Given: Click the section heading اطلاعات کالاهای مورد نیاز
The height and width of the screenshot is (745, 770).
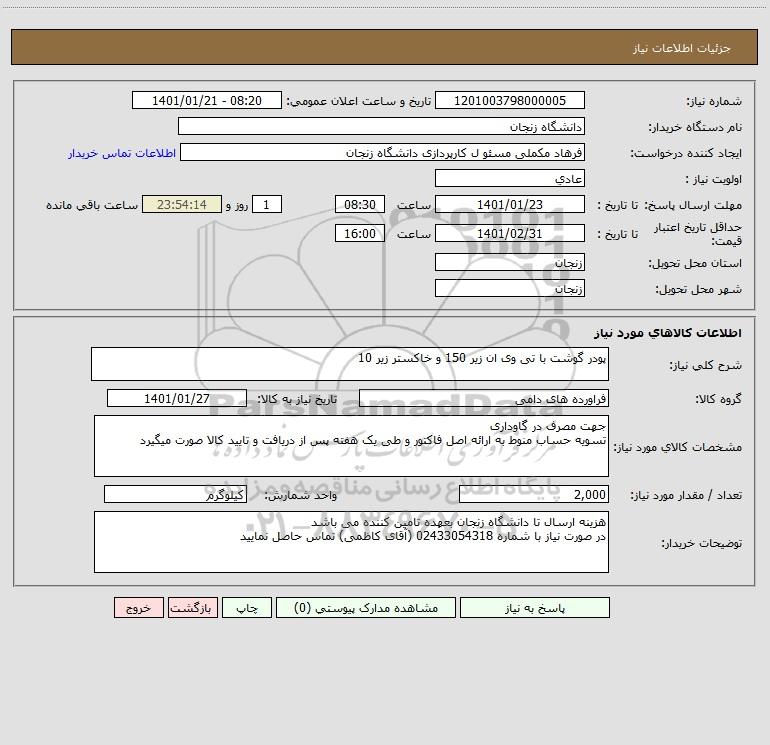Looking at the screenshot, I should point(667,333).
